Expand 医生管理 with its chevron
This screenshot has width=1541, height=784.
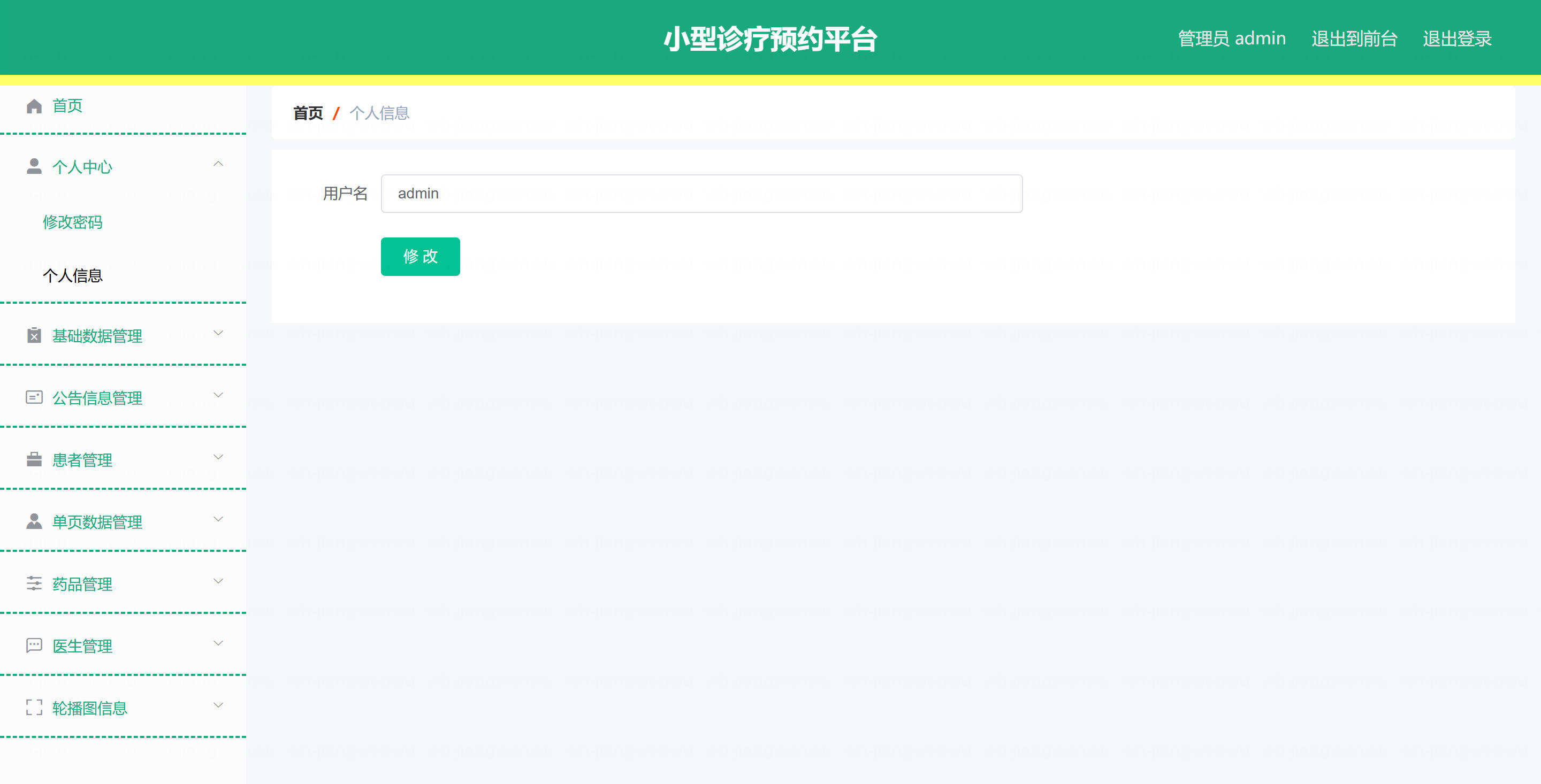pyautogui.click(x=218, y=643)
